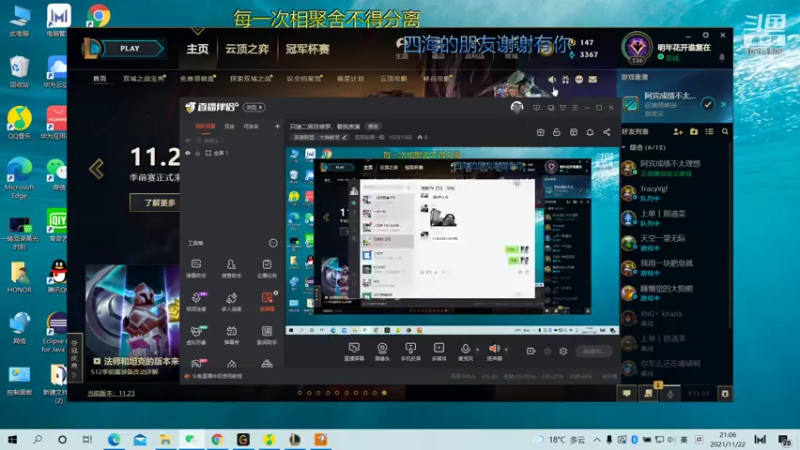Click the microphone icon in League footer
Image resolution: width=800 pixels, height=450 pixels.
(x=670, y=393)
